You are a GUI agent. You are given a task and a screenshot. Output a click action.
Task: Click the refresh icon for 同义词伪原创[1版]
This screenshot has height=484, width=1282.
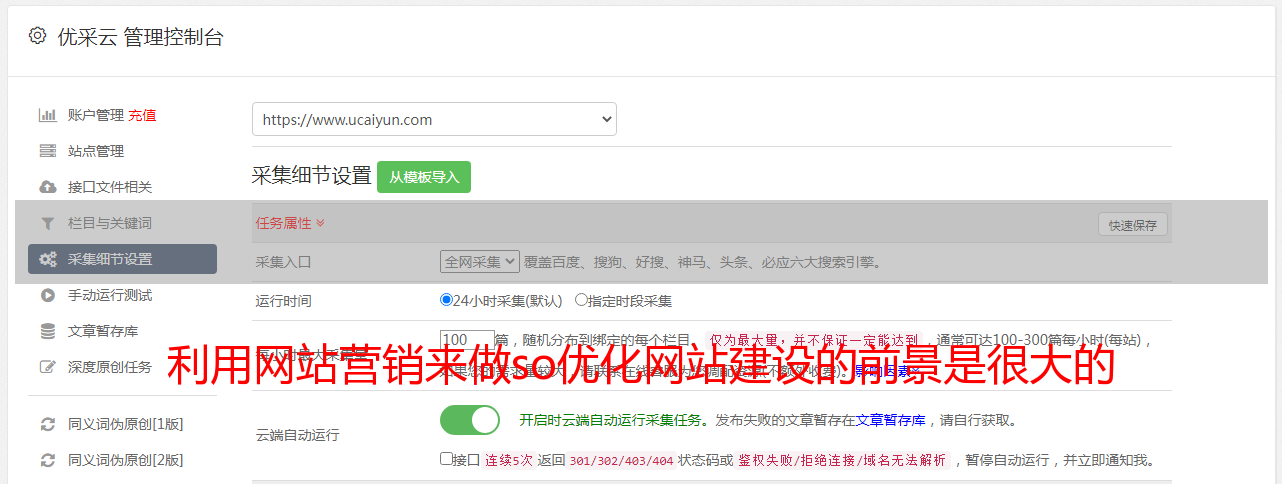(47, 424)
